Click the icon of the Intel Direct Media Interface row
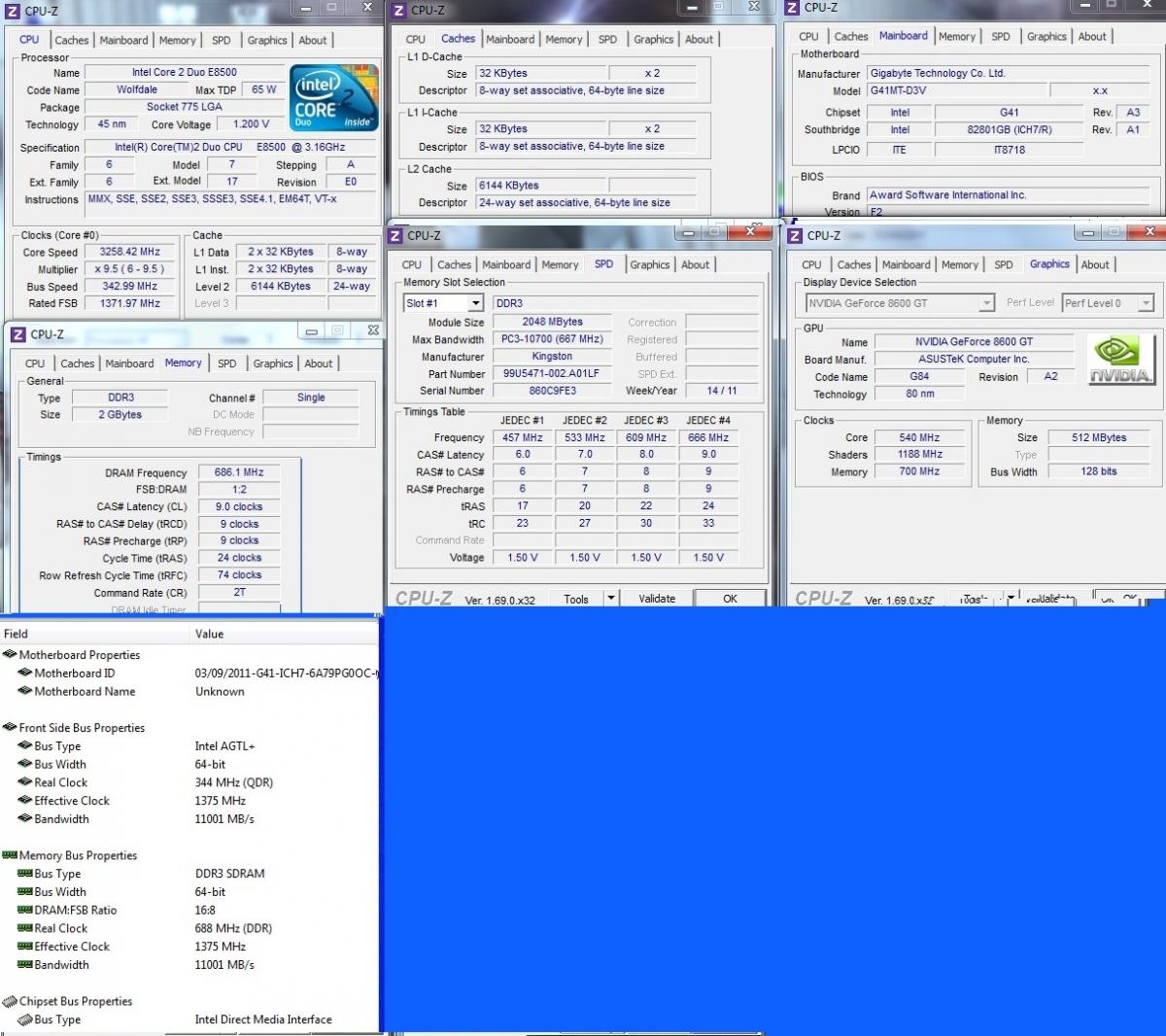 [x=25, y=1019]
